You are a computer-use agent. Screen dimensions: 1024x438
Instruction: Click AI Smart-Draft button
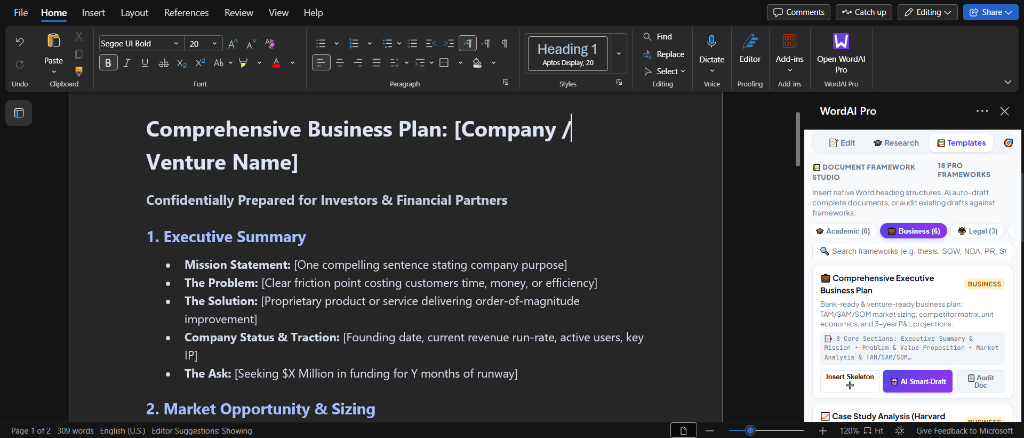coord(918,381)
